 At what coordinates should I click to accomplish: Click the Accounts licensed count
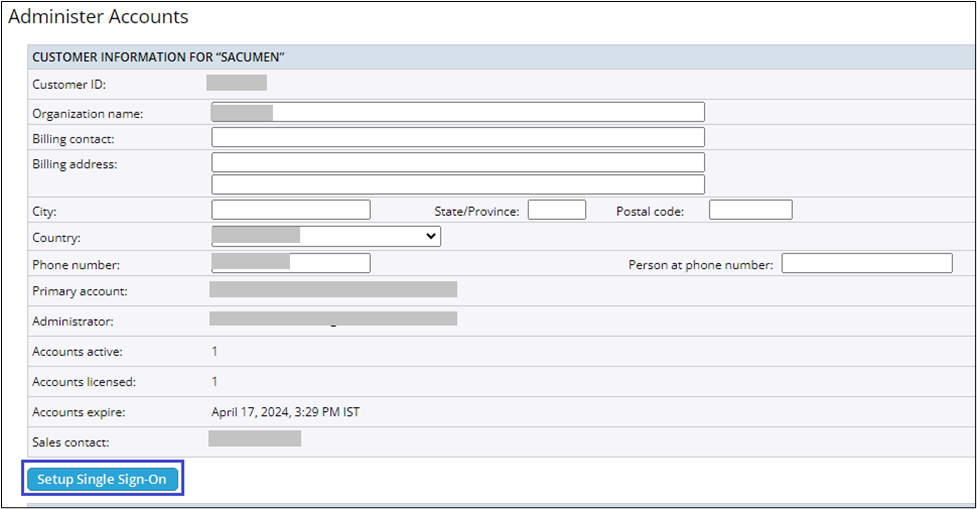point(215,381)
